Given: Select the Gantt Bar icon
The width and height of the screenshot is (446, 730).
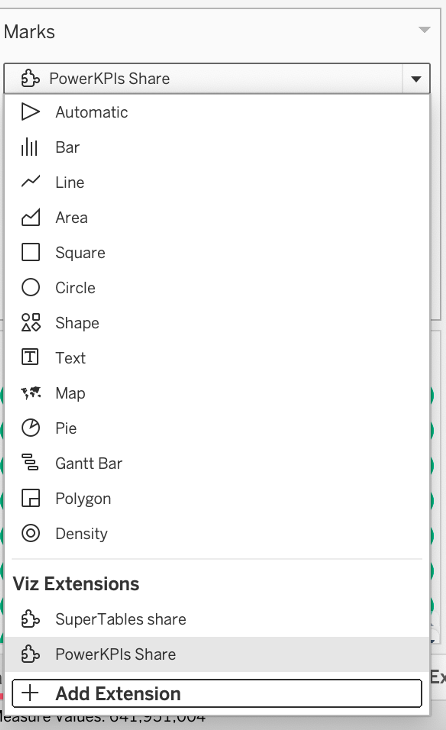Looking at the screenshot, I should (30, 463).
